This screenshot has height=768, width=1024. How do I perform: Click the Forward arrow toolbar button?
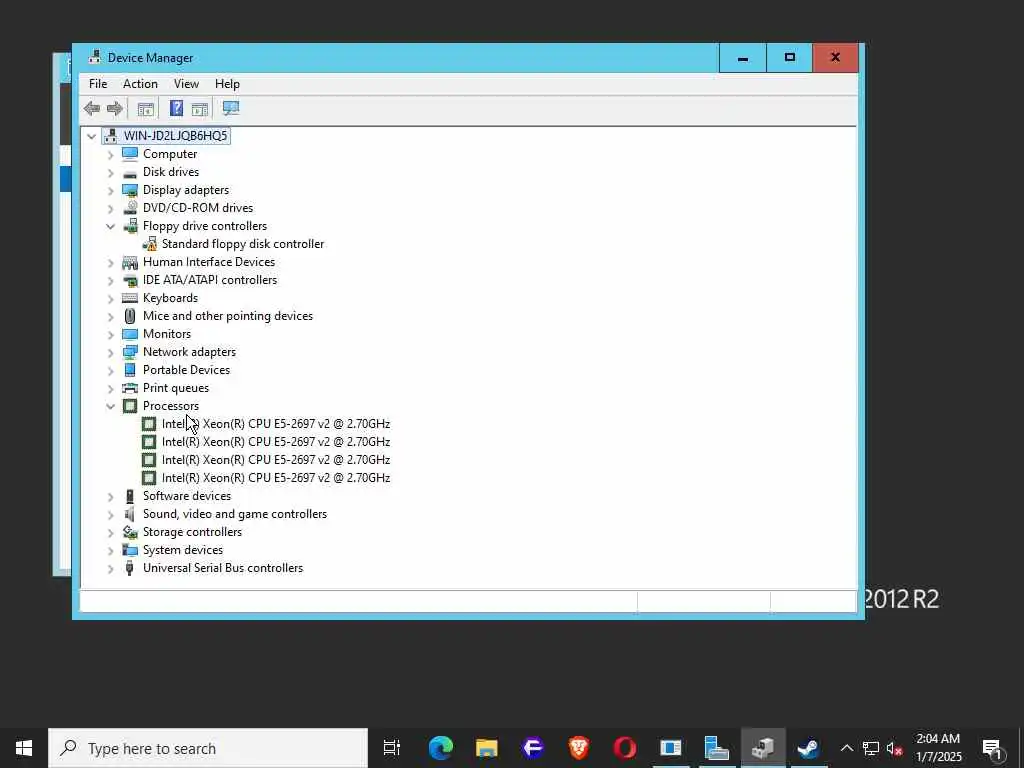point(115,108)
